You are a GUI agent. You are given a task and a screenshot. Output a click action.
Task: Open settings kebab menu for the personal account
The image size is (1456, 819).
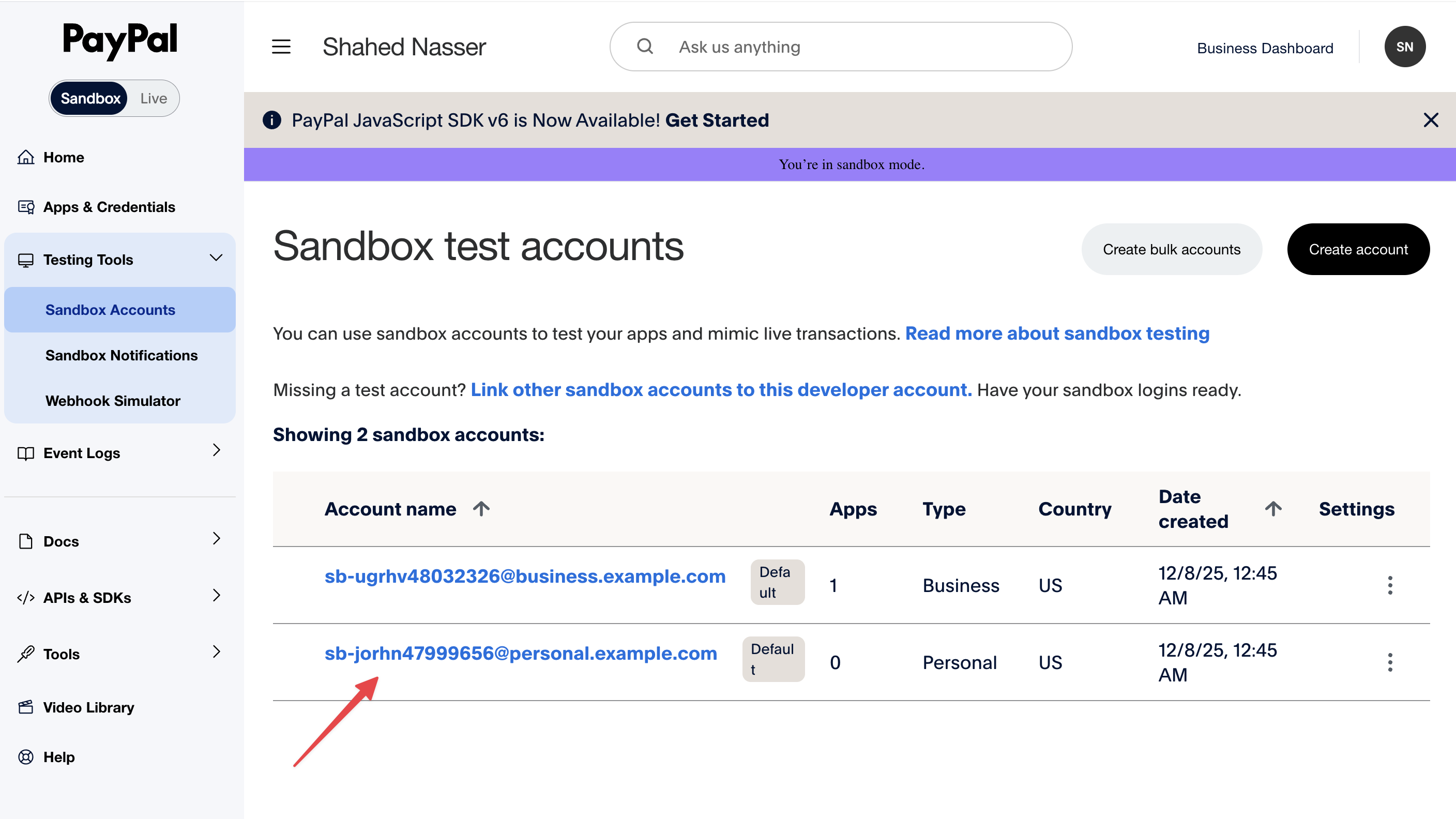coord(1390,662)
